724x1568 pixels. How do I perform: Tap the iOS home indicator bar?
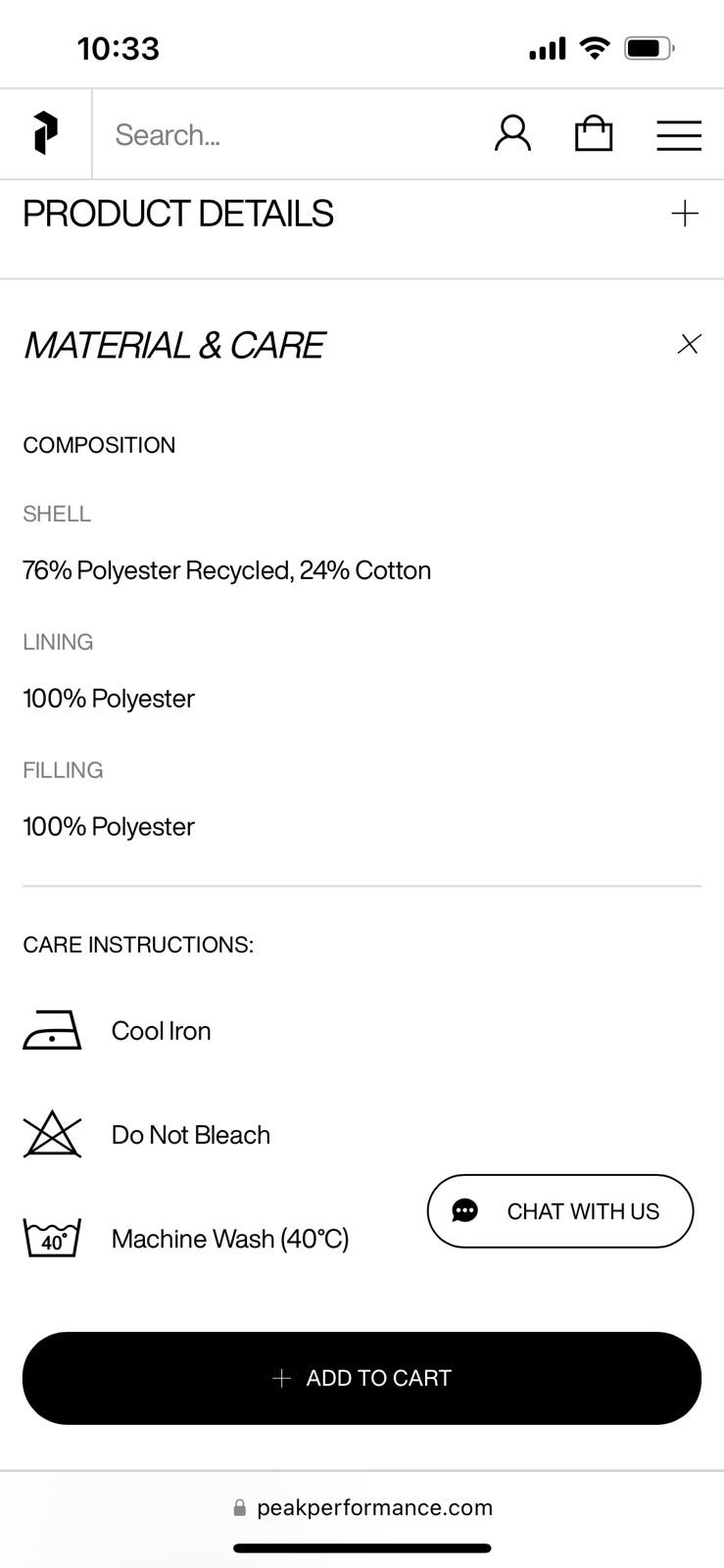point(362,1548)
